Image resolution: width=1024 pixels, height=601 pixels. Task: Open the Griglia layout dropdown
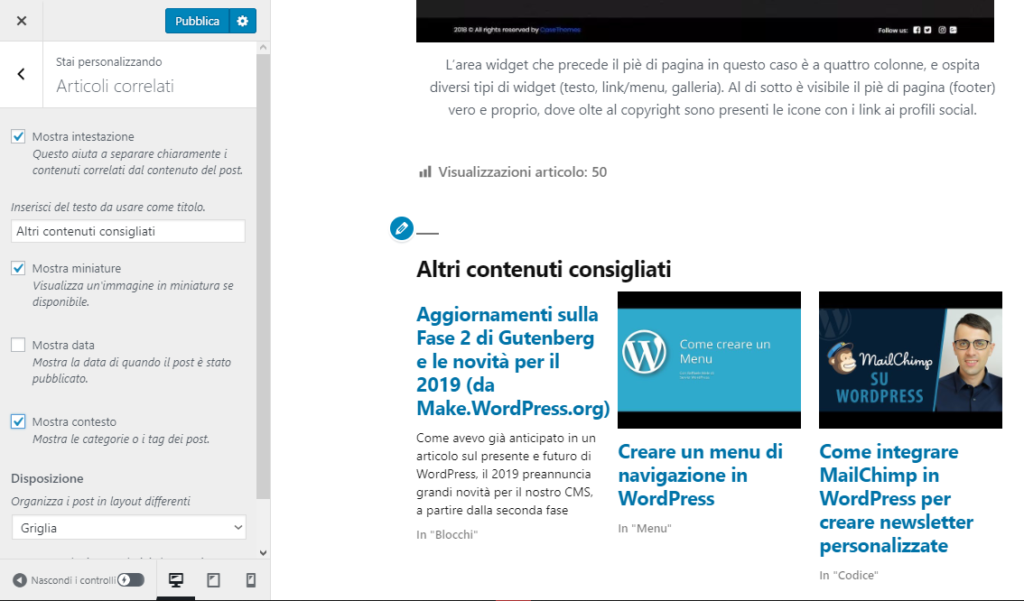[128, 527]
